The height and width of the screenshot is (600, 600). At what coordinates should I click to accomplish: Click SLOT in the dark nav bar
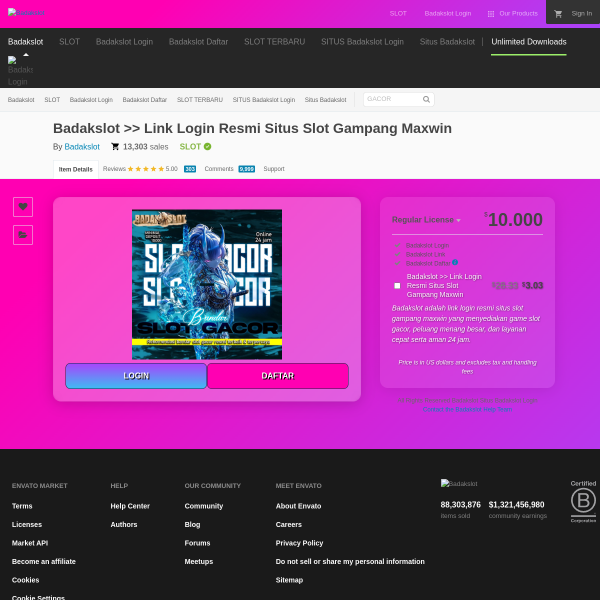pos(69,42)
